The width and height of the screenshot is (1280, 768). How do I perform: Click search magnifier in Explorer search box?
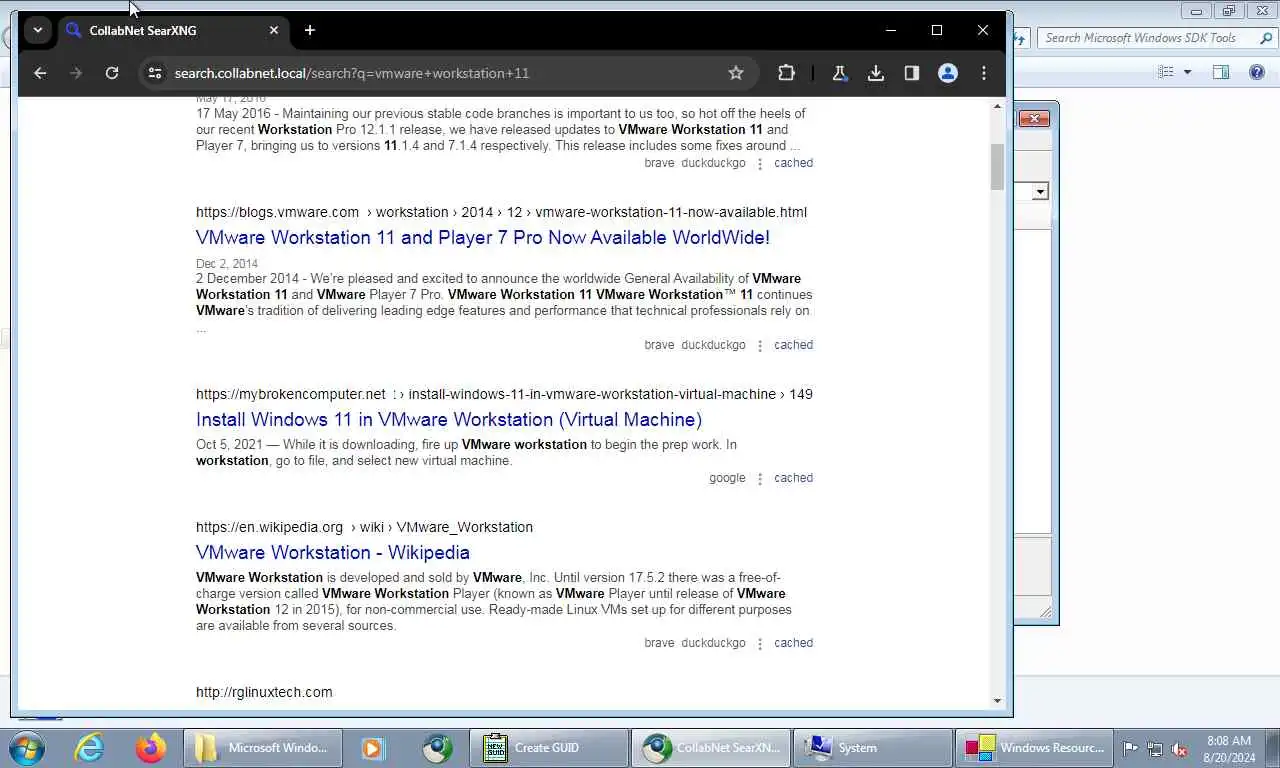(1267, 38)
